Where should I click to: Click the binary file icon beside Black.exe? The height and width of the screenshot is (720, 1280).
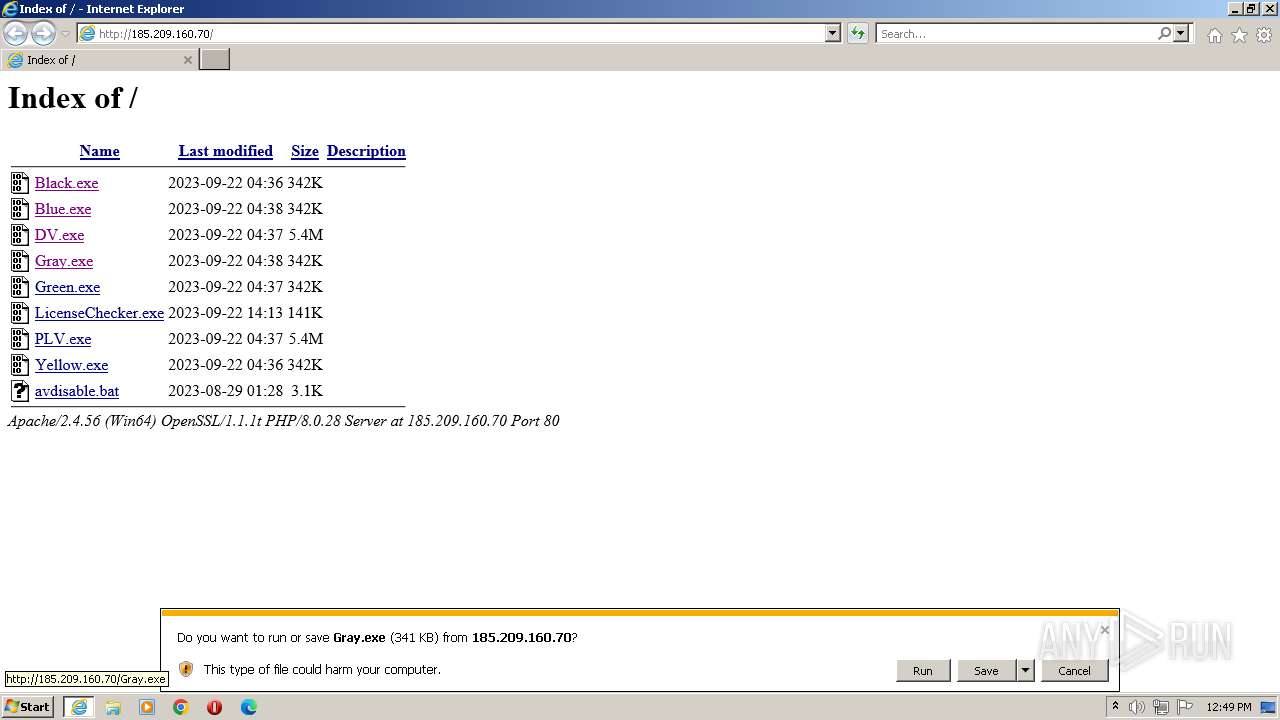tap(20, 182)
